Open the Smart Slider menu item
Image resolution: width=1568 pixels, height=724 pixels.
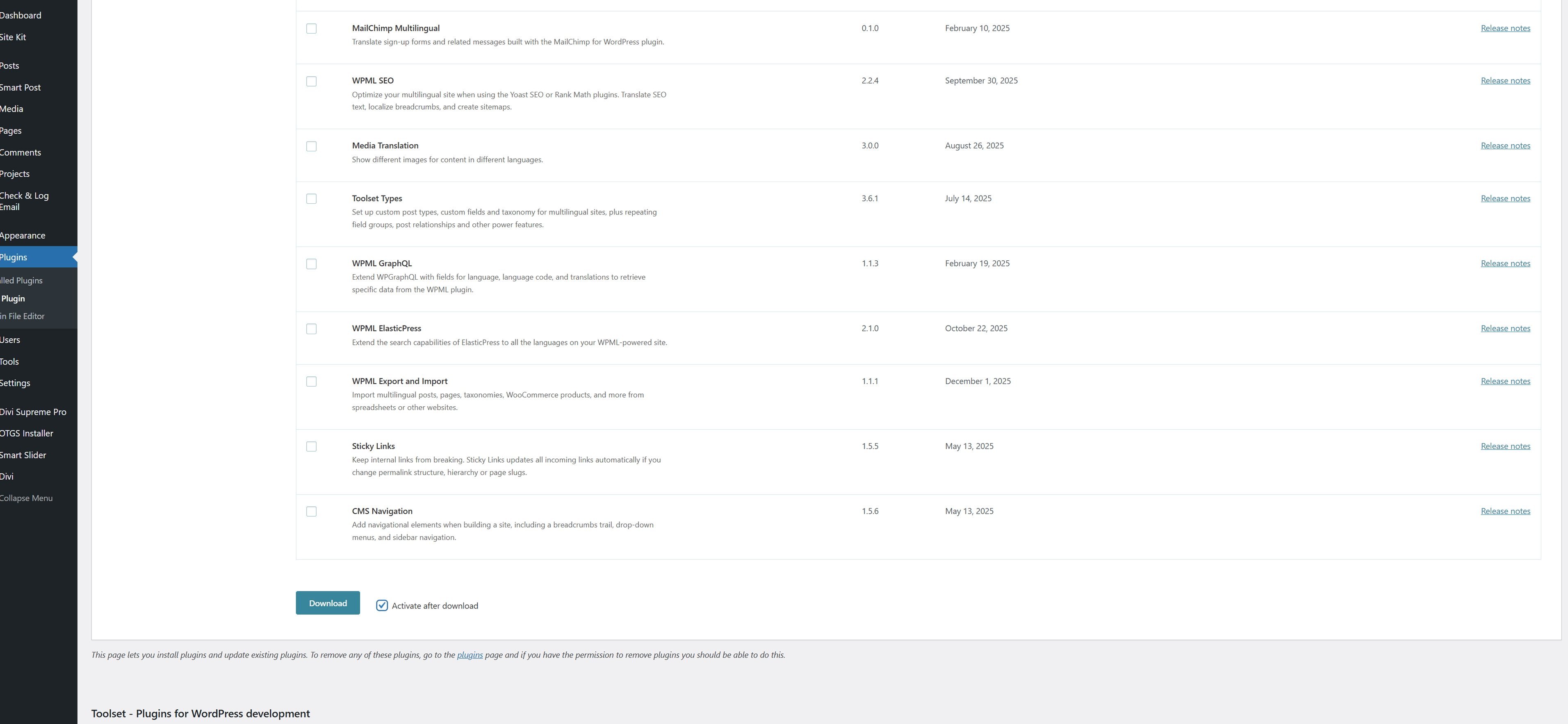point(23,455)
